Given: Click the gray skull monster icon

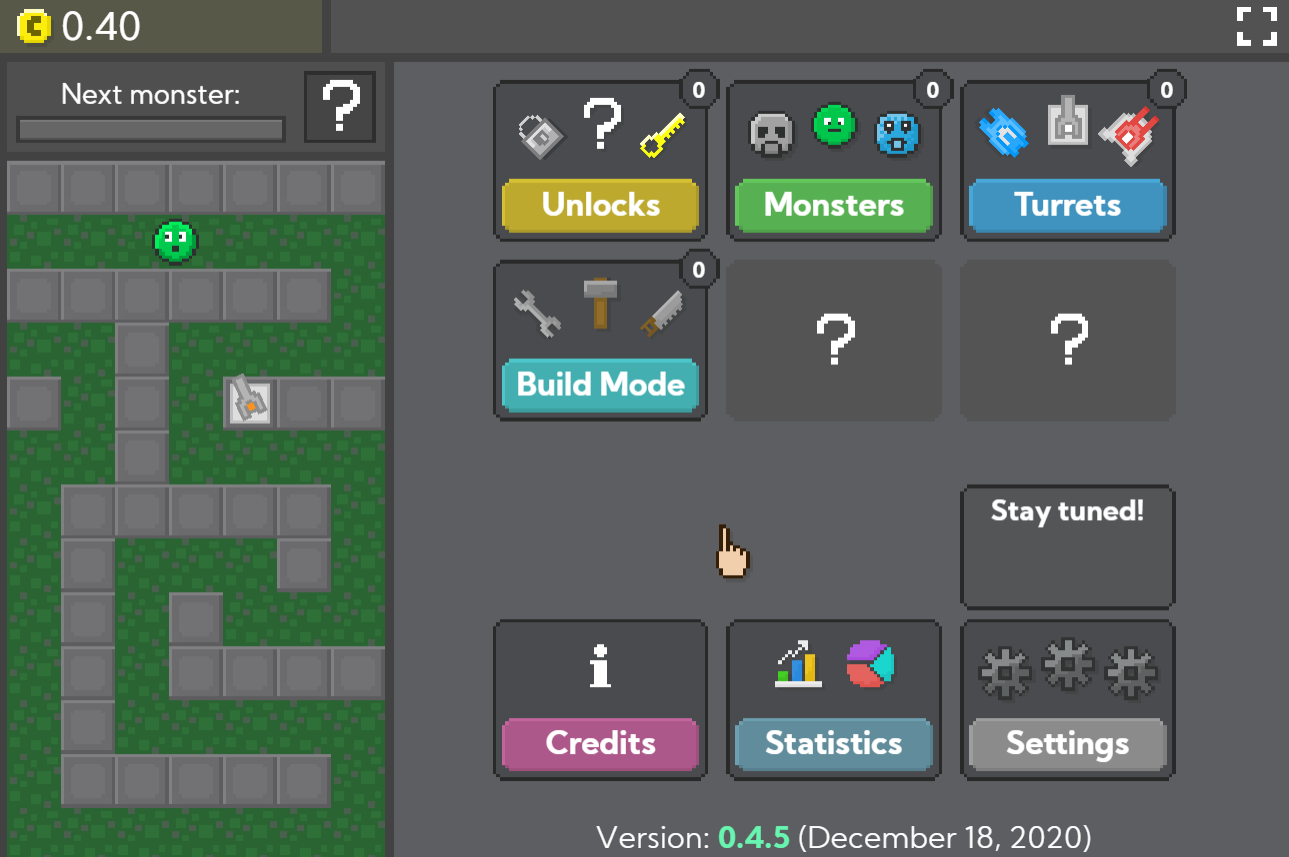Looking at the screenshot, I should pyautogui.click(x=772, y=134).
